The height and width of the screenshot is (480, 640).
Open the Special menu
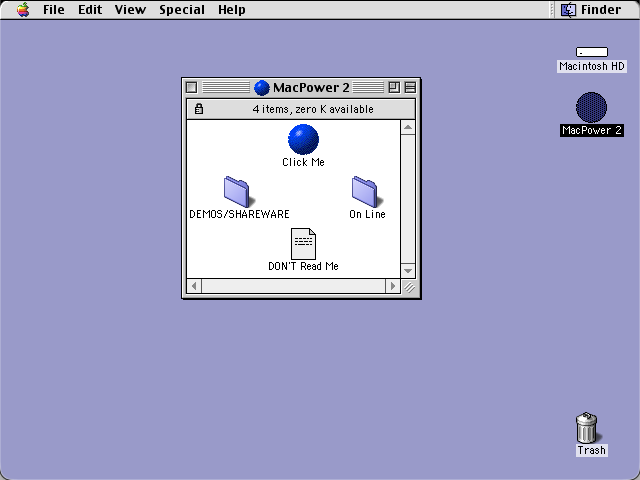coord(182,9)
